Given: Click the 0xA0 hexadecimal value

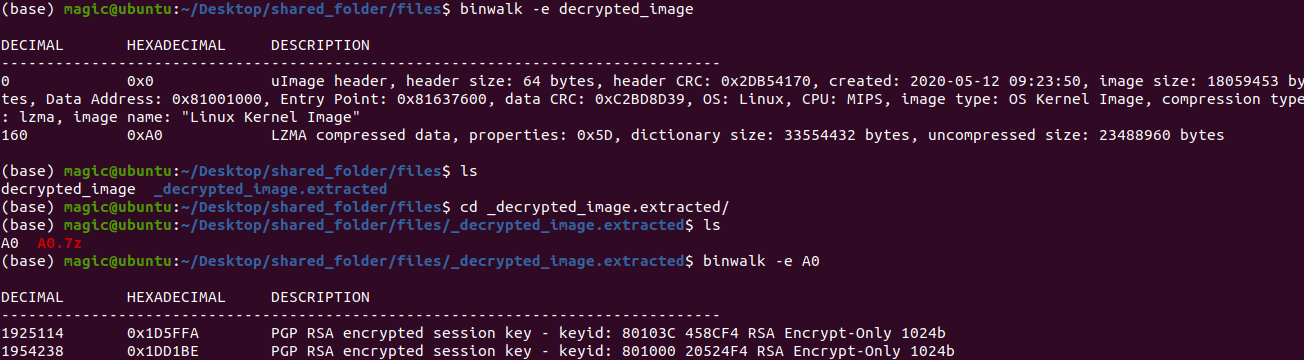Looking at the screenshot, I should [x=145, y=135].
